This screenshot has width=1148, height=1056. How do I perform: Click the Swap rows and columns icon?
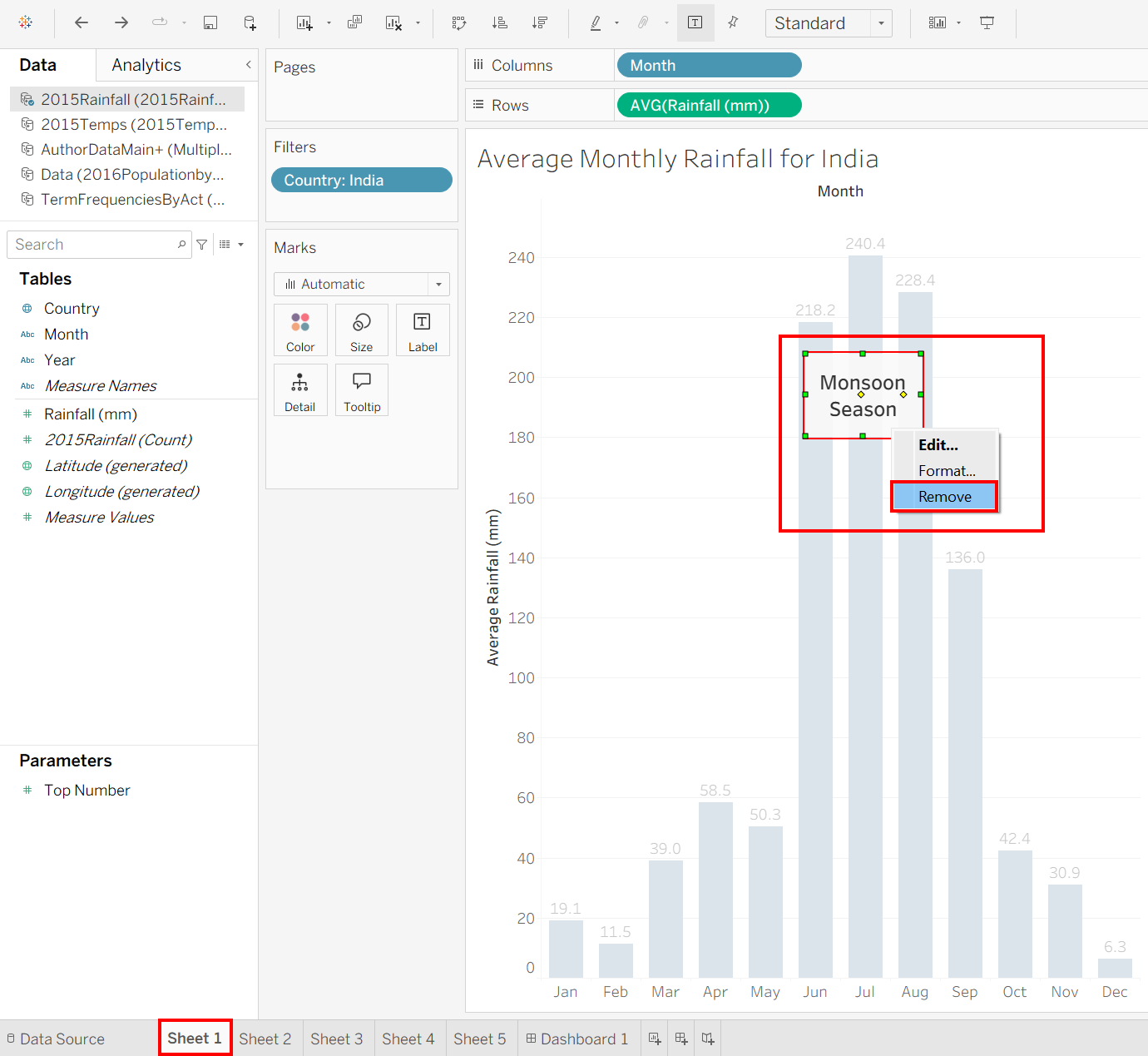pos(459,23)
